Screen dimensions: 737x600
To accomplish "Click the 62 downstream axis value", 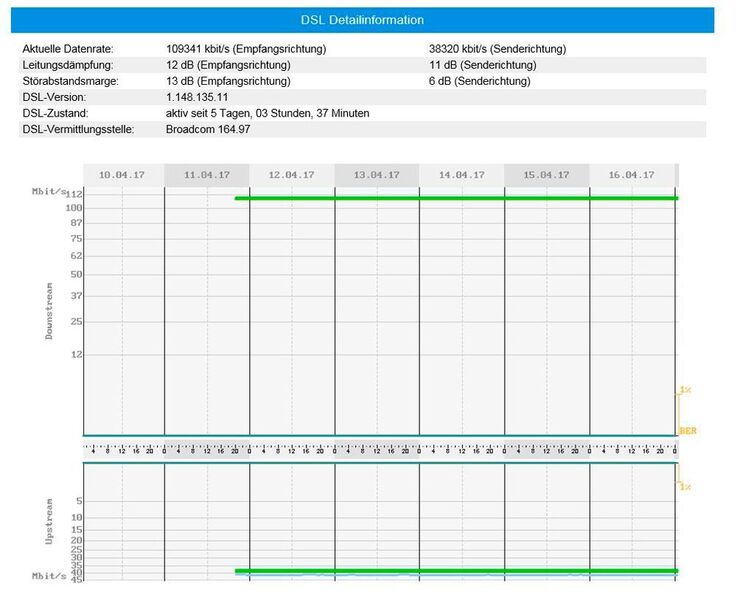I will [x=77, y=256].
